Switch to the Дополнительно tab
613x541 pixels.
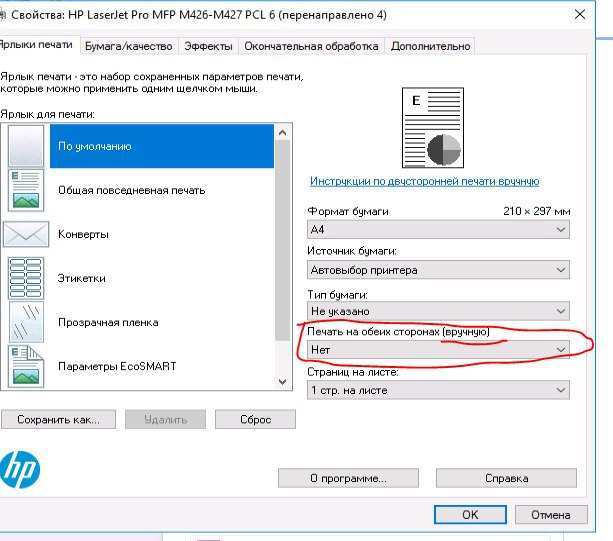tap(430, 46)
